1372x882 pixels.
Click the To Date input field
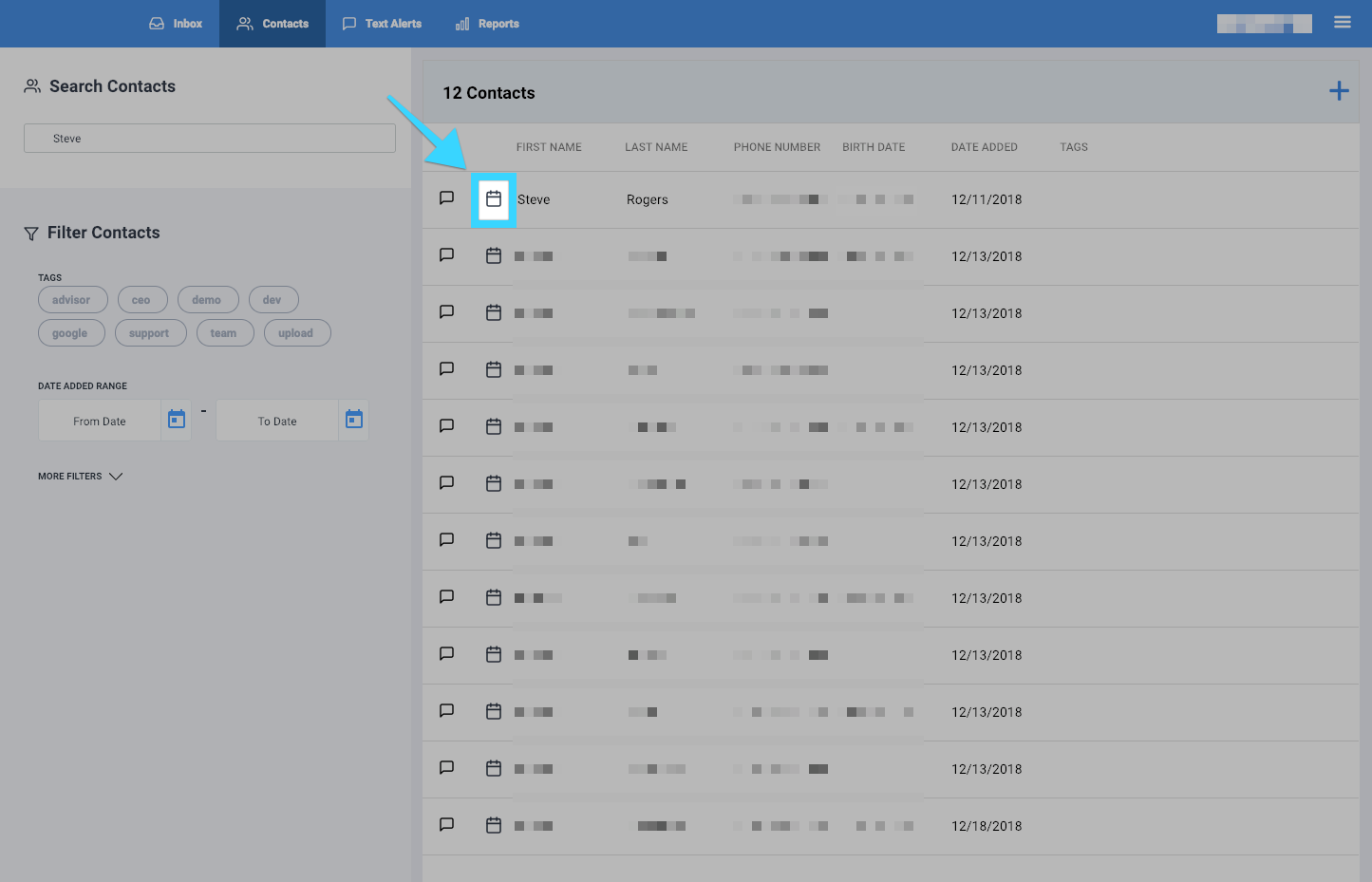point(277,421)
